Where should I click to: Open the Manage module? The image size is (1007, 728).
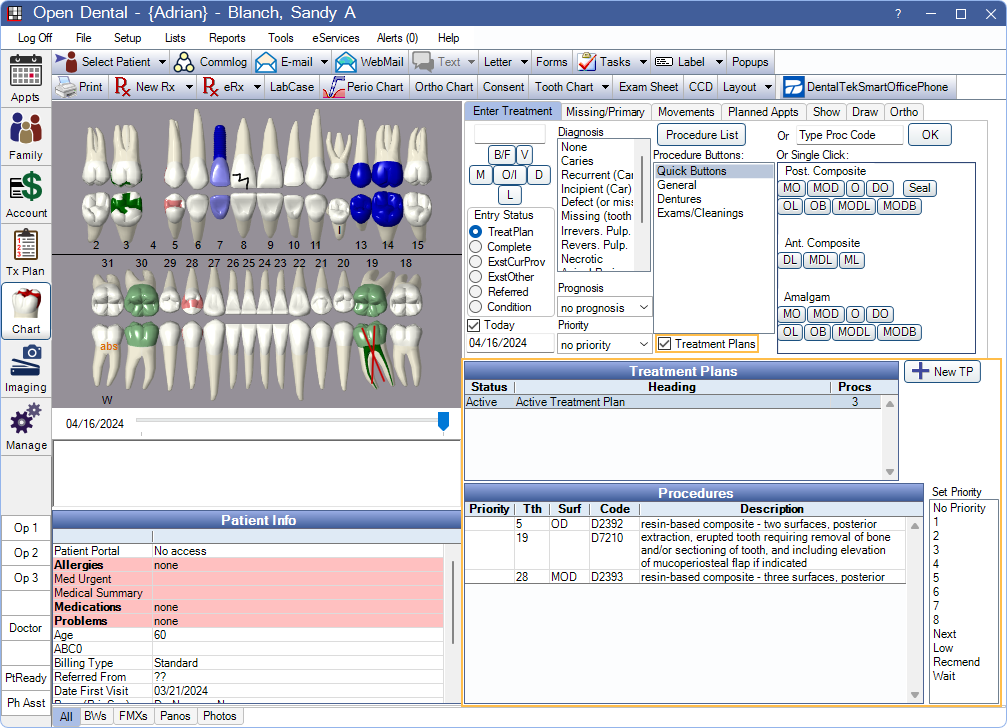[25, 426]
